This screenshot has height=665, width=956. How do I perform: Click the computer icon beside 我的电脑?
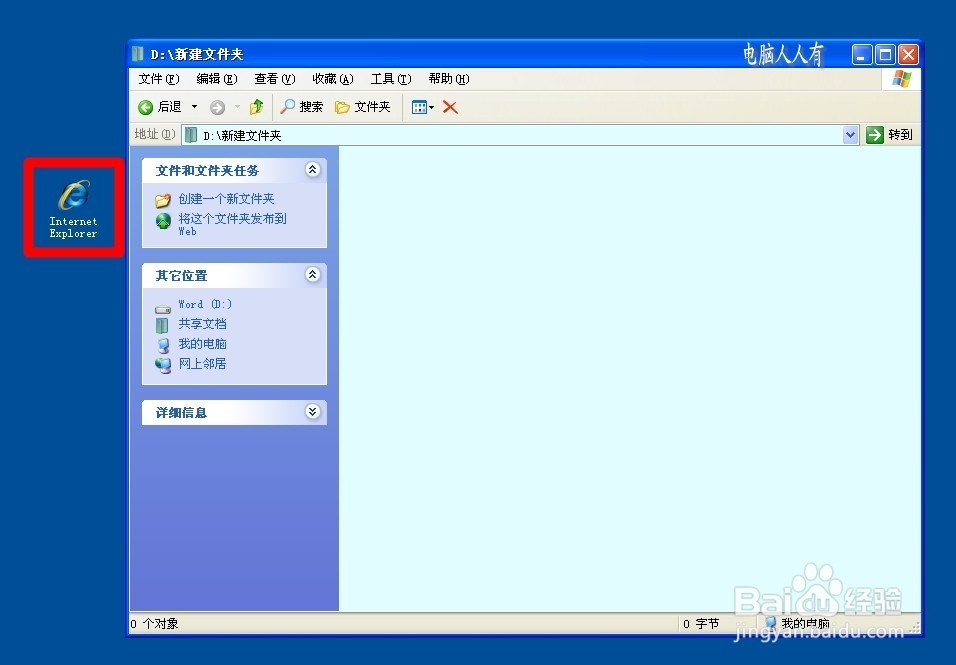tap(163, 346)
